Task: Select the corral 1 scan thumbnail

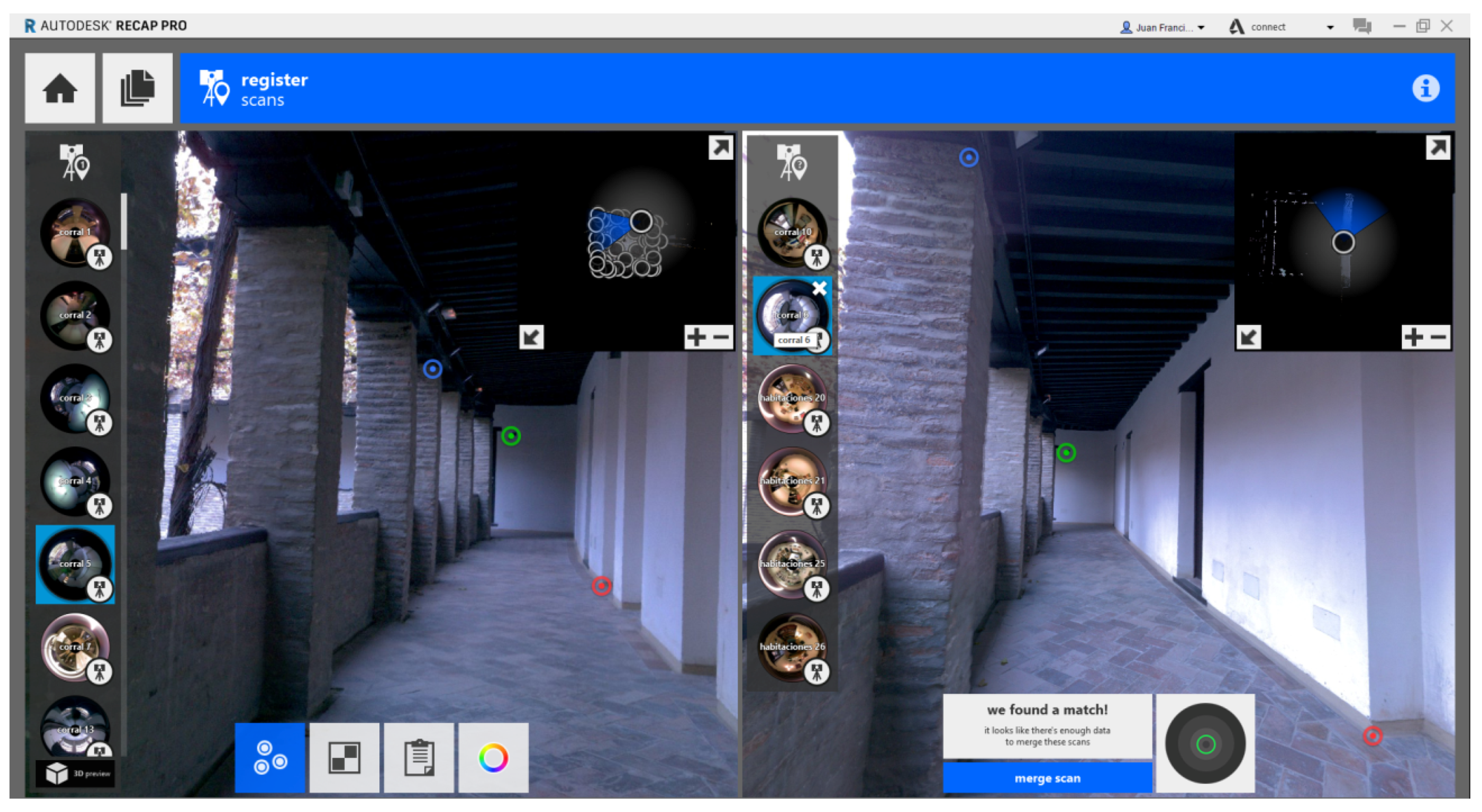Action: click(75, 232)
